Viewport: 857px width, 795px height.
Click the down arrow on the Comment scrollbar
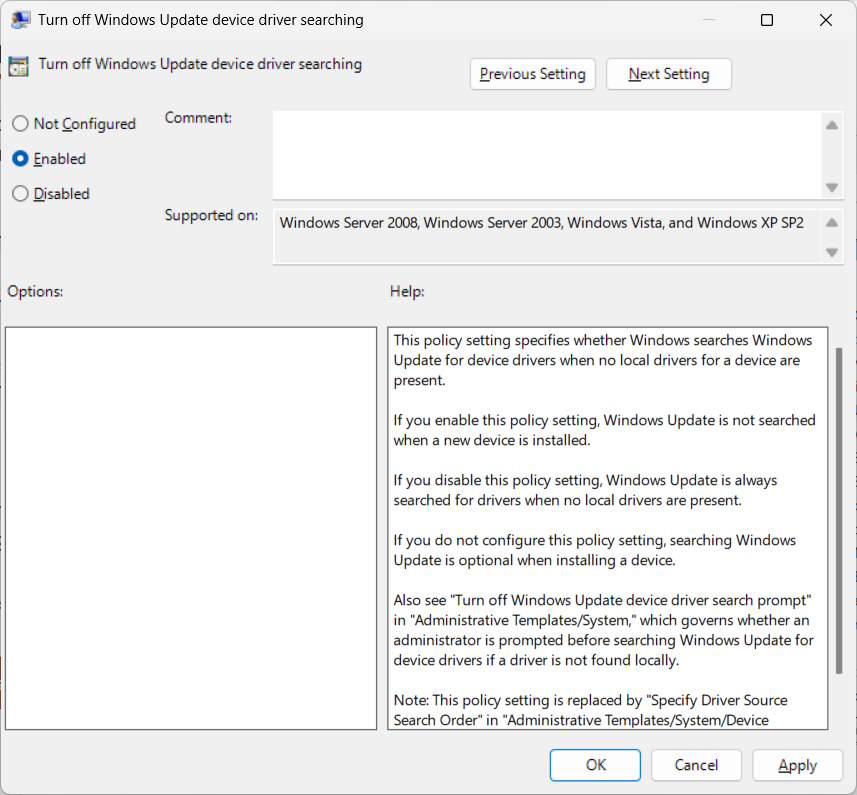point(831,186)
